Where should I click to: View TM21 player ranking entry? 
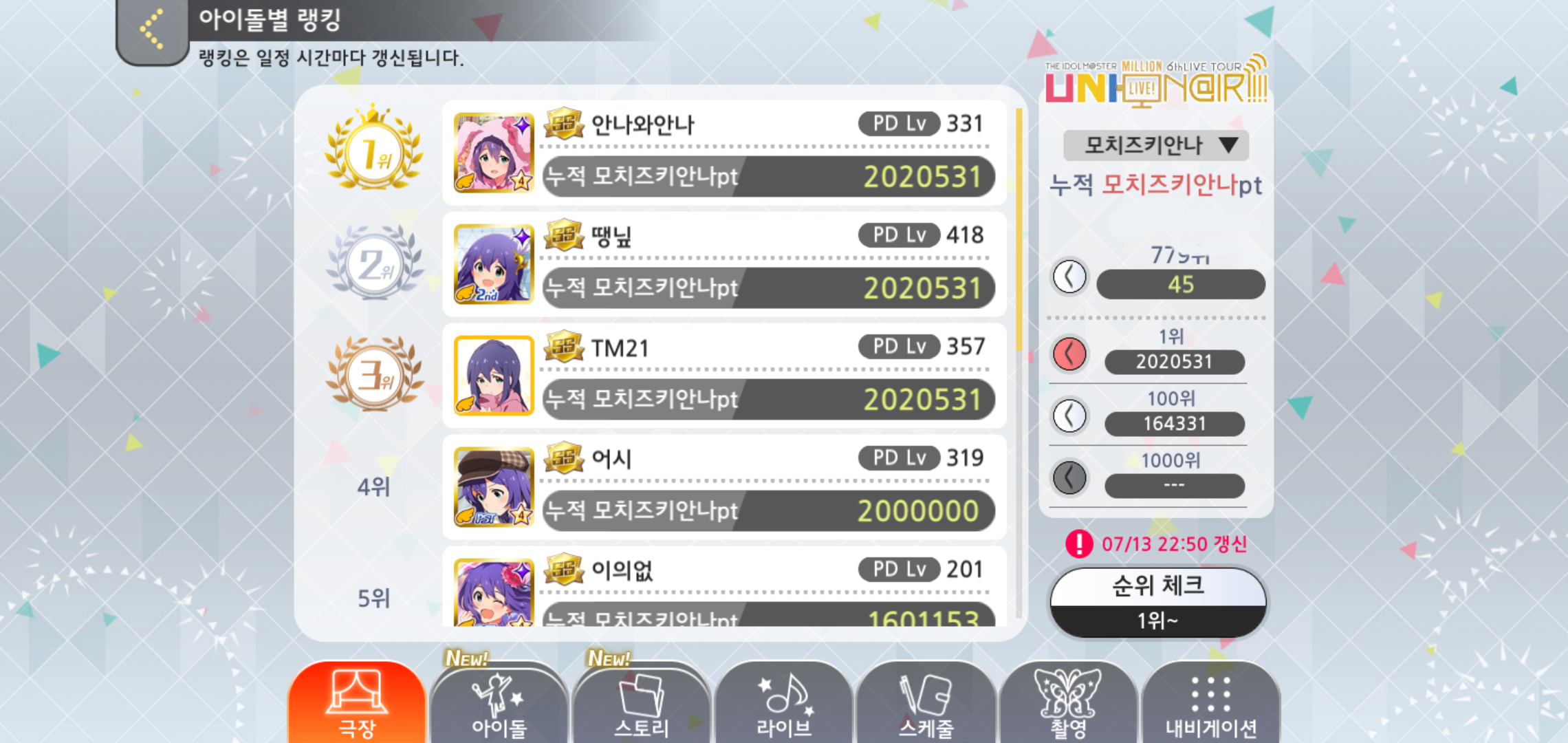tap(724, 376)
